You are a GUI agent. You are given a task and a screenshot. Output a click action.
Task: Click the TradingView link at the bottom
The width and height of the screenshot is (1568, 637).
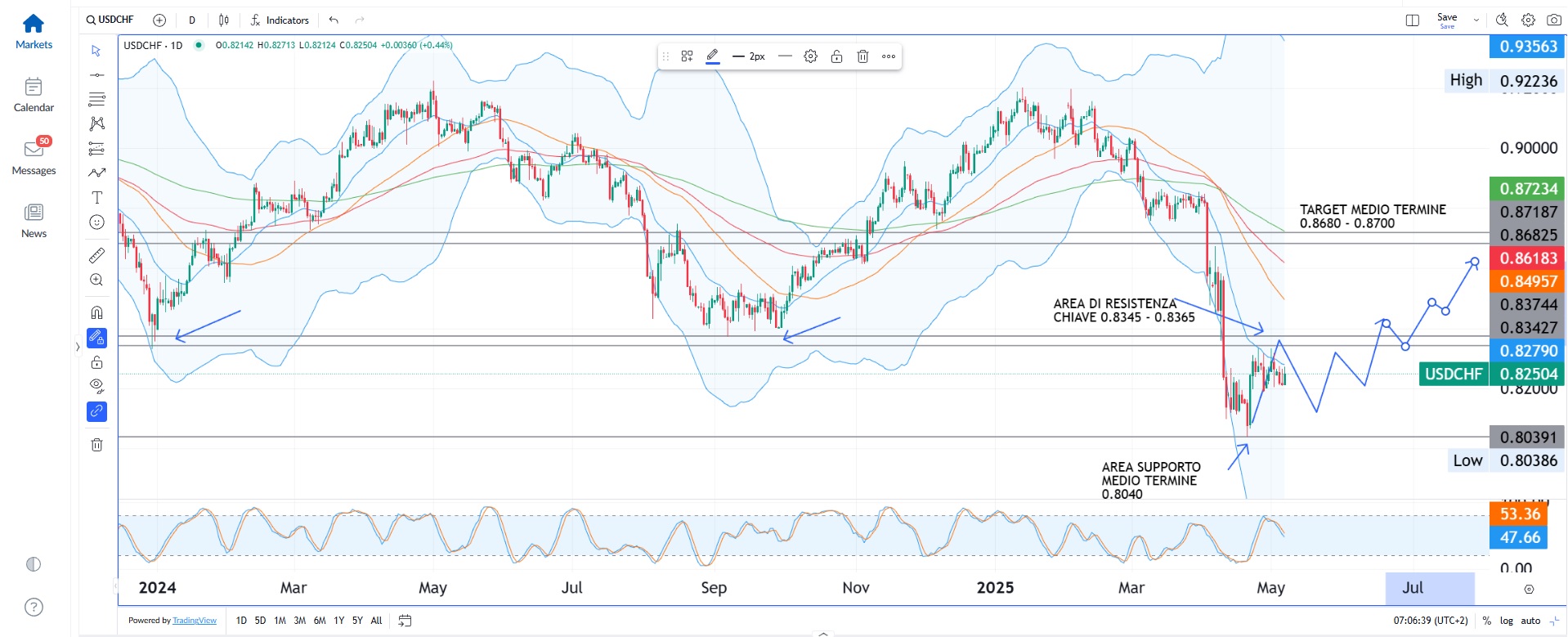[195, 621]
